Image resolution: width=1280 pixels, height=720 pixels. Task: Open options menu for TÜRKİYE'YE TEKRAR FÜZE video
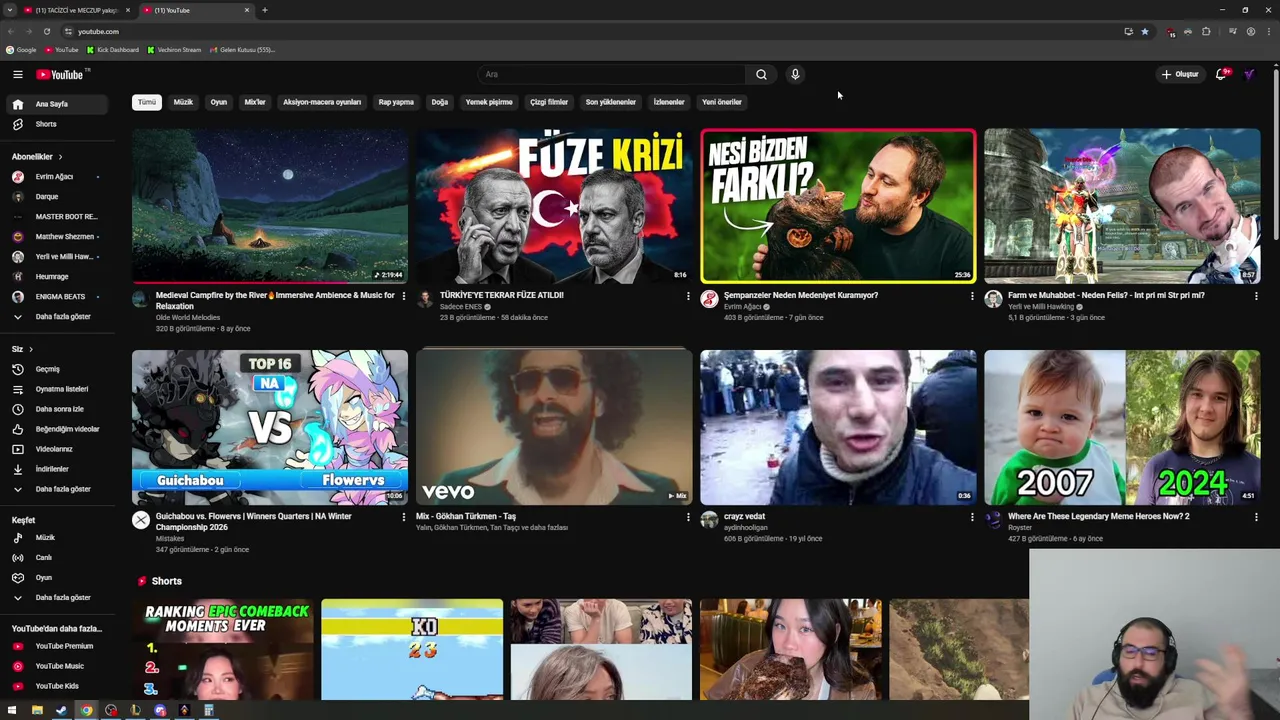click(x=687, y=296)
